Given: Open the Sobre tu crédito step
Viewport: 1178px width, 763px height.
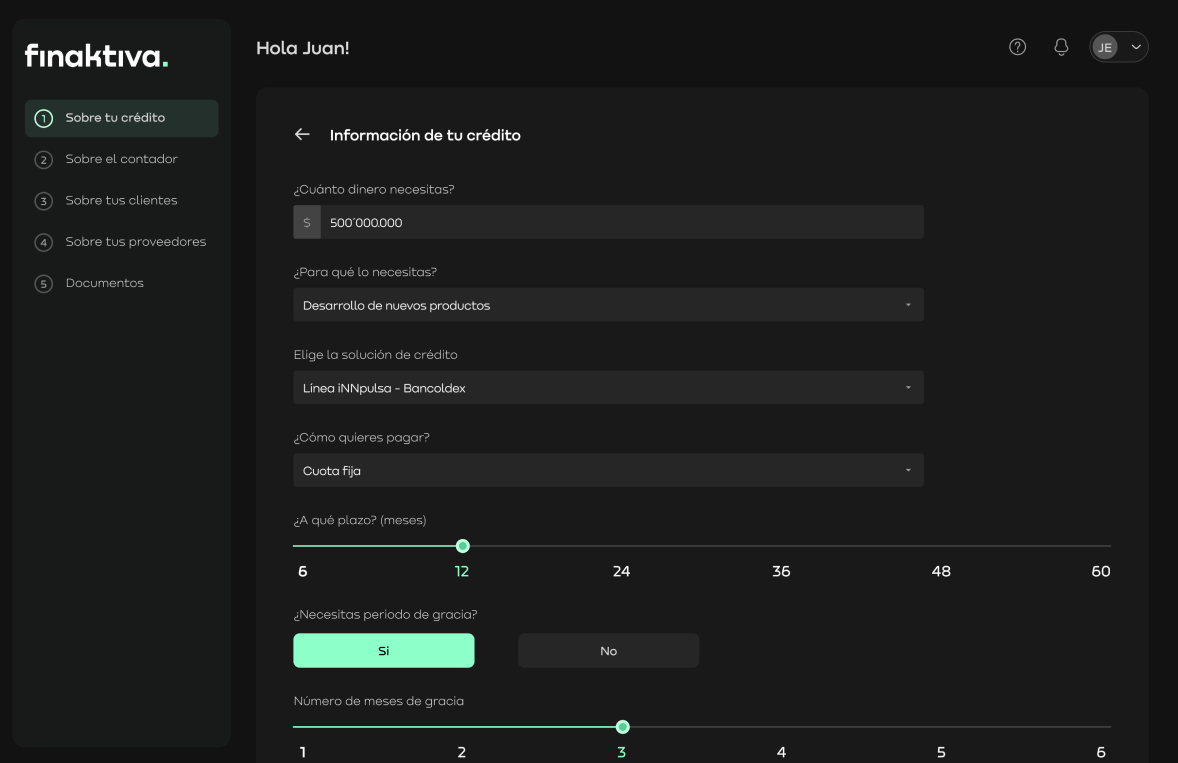Looking at the screenshot, I should [x=122, y=119].
